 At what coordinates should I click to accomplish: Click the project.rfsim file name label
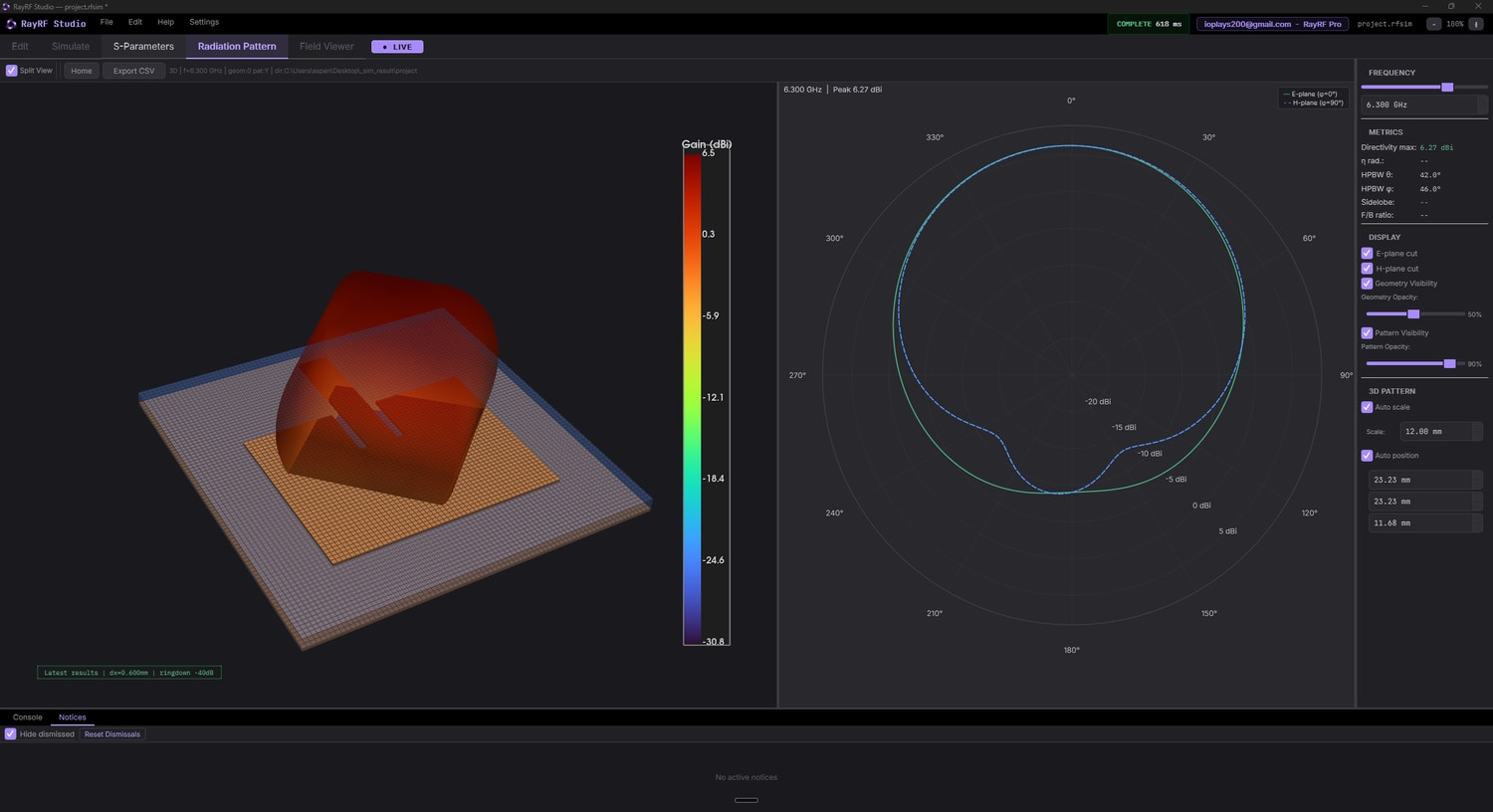pyautogui.click(x=1385, y=24)
